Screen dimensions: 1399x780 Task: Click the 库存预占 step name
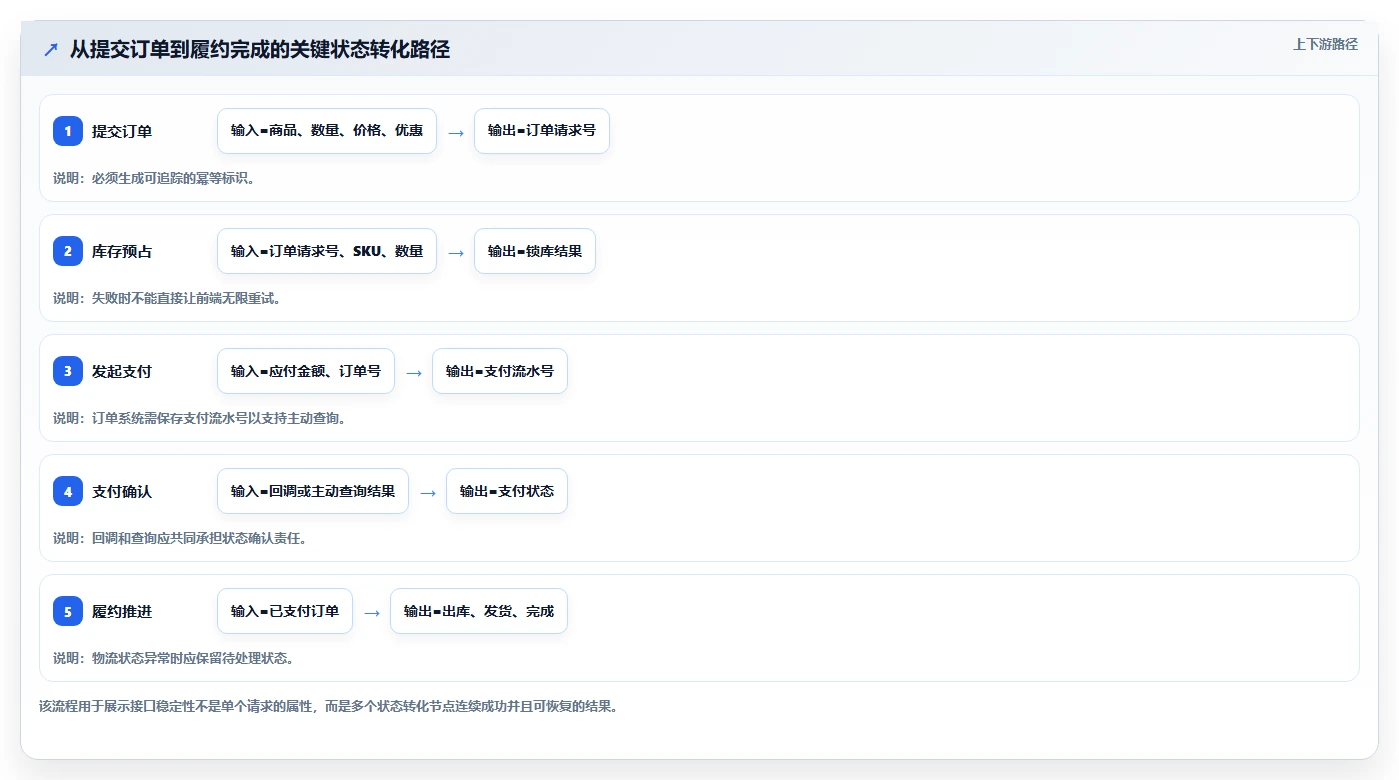click(x=122, y=251)
